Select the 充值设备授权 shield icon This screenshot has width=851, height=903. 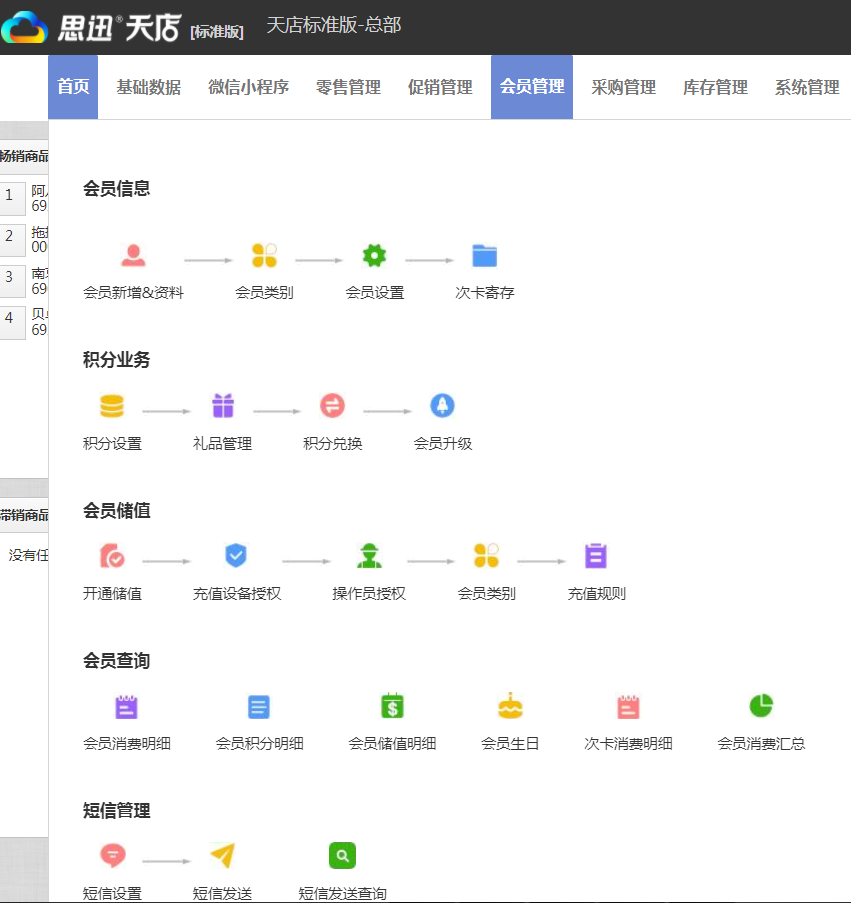236,555
